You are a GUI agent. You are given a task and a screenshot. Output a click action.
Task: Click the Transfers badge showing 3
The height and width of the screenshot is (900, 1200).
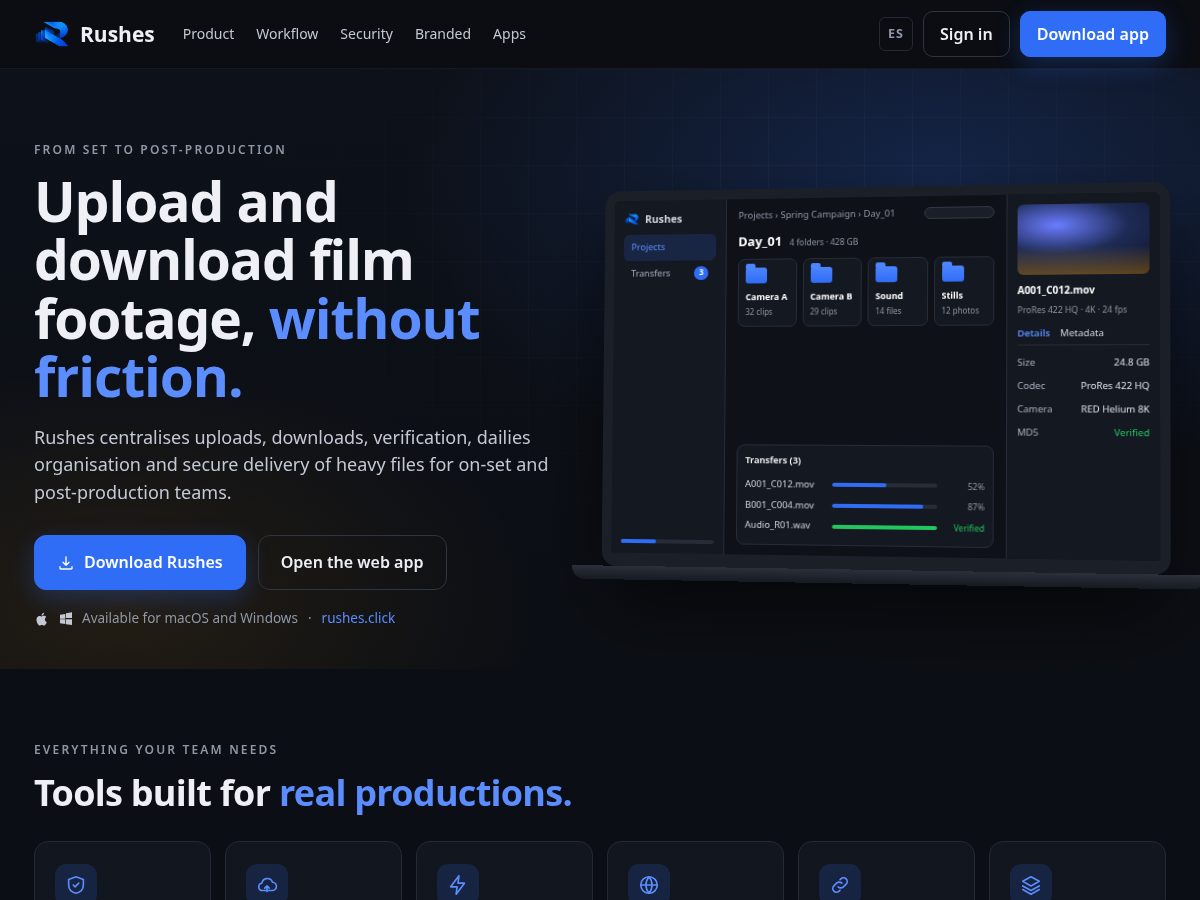point(701,273)
